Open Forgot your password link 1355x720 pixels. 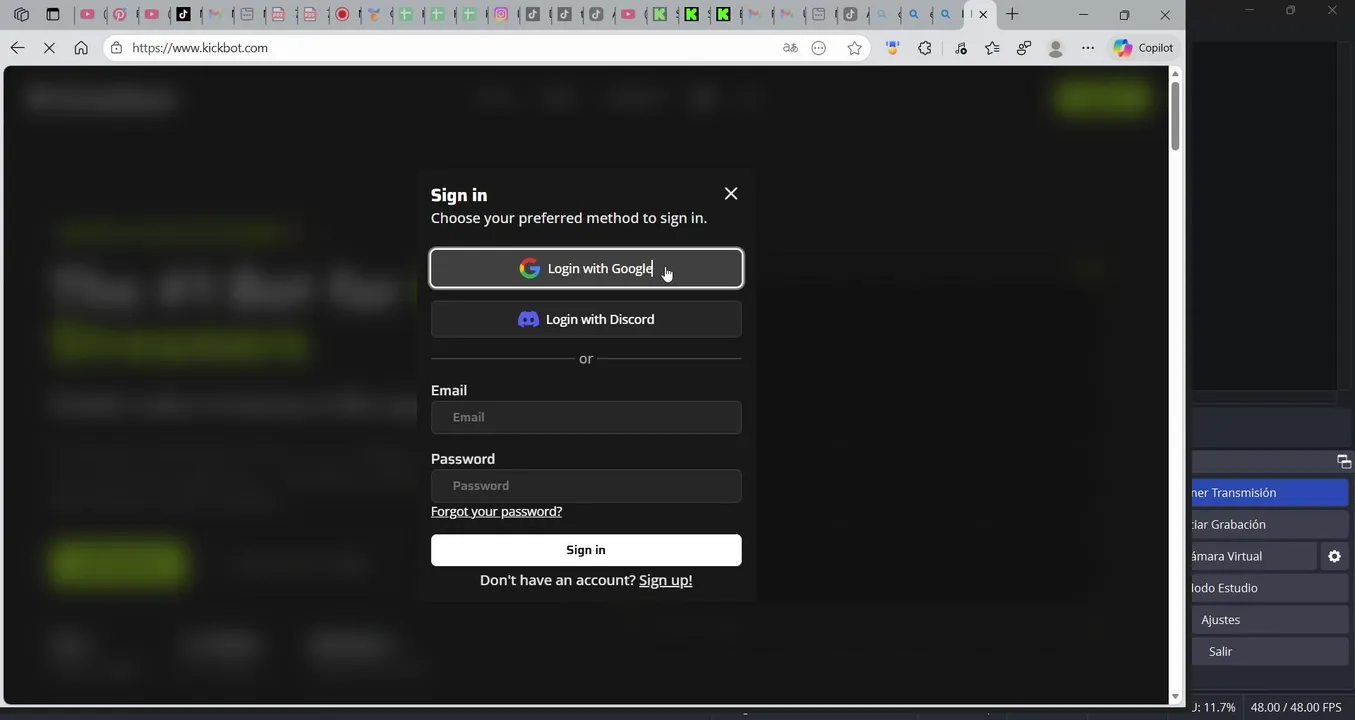click(496, 511)
